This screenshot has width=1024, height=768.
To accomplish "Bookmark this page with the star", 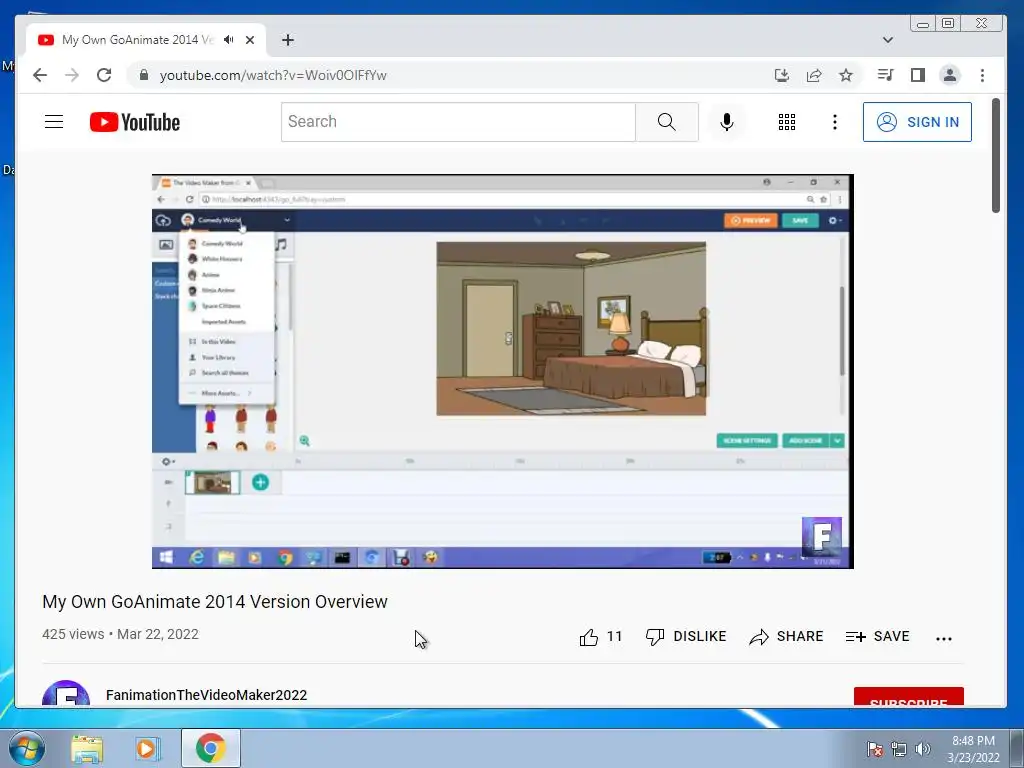I will pyautogui.click(x=846, y=75).
